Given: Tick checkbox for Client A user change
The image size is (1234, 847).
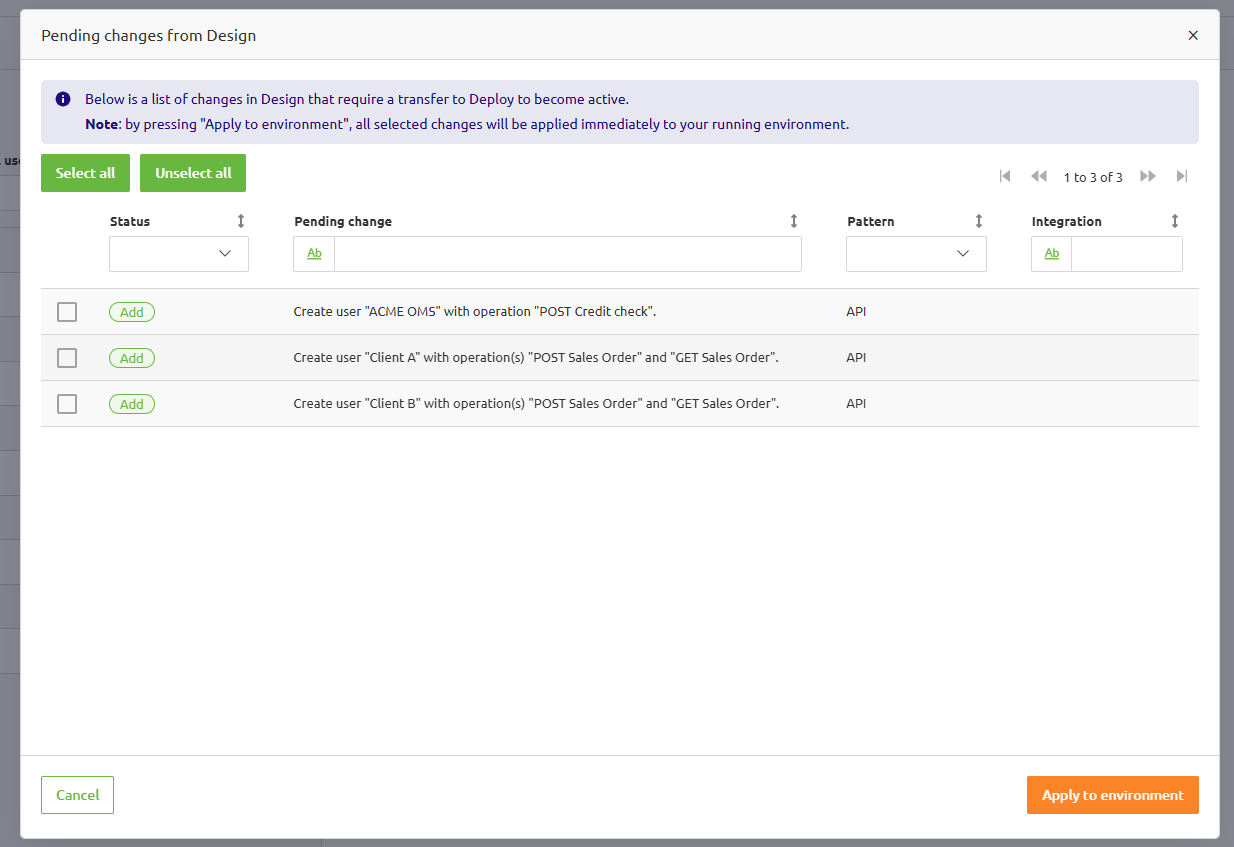Looking at the screenshot, I should coord(67,358).
